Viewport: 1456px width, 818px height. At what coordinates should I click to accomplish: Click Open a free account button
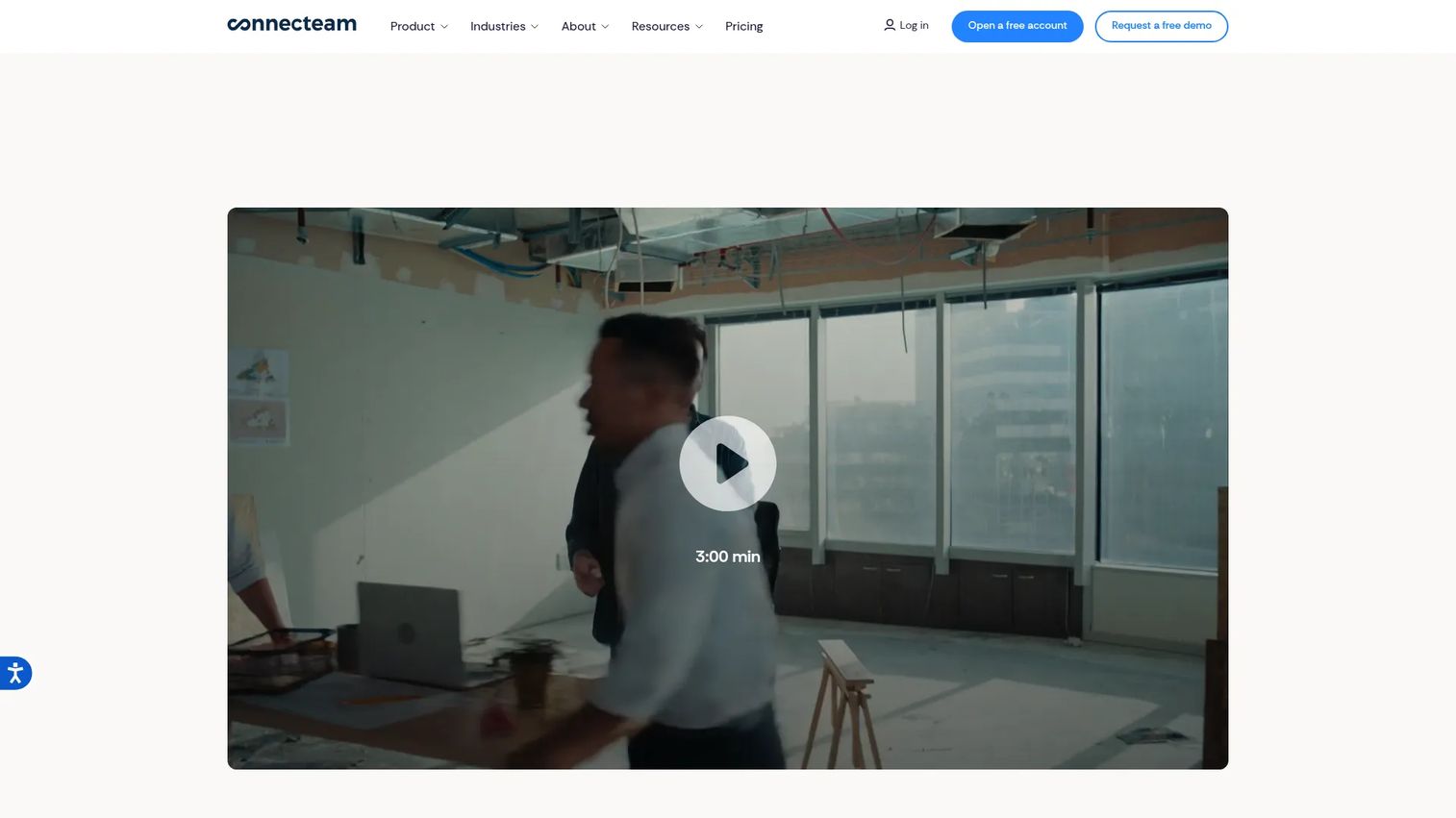[x=1017, y=26]
